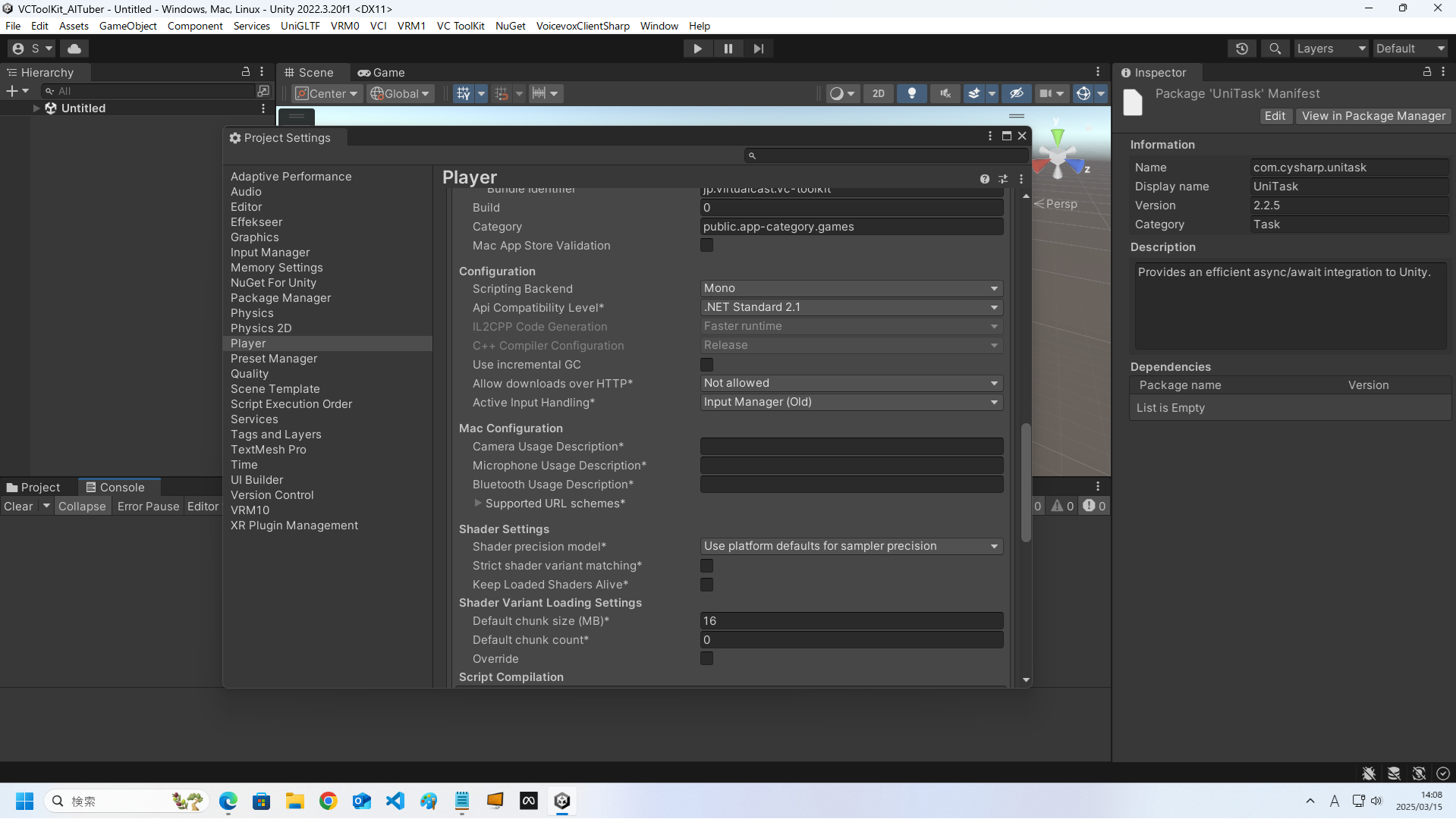Open Player settings help icon

[984, 179]
